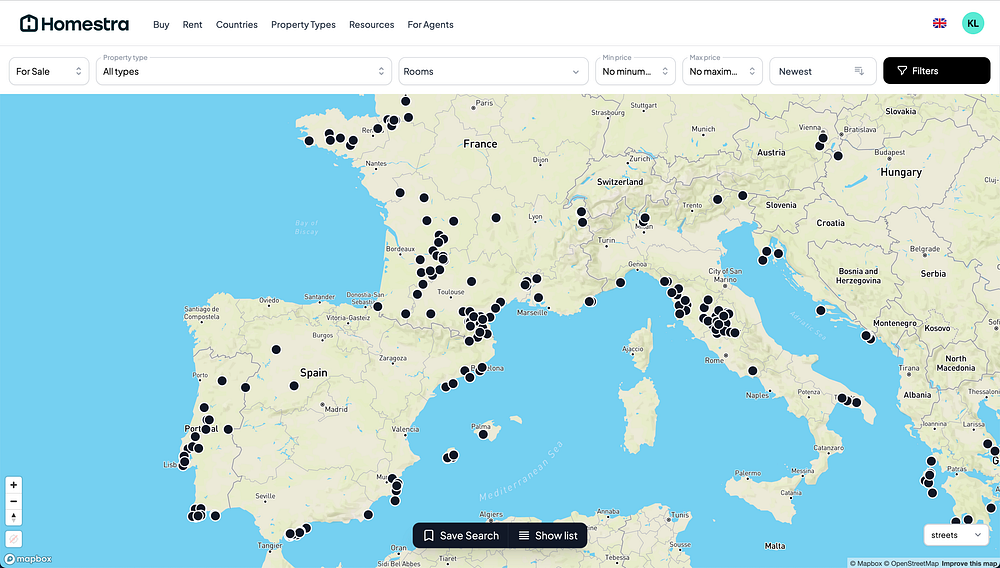
Task: Open the Max price dropdown
Action: 722,71
